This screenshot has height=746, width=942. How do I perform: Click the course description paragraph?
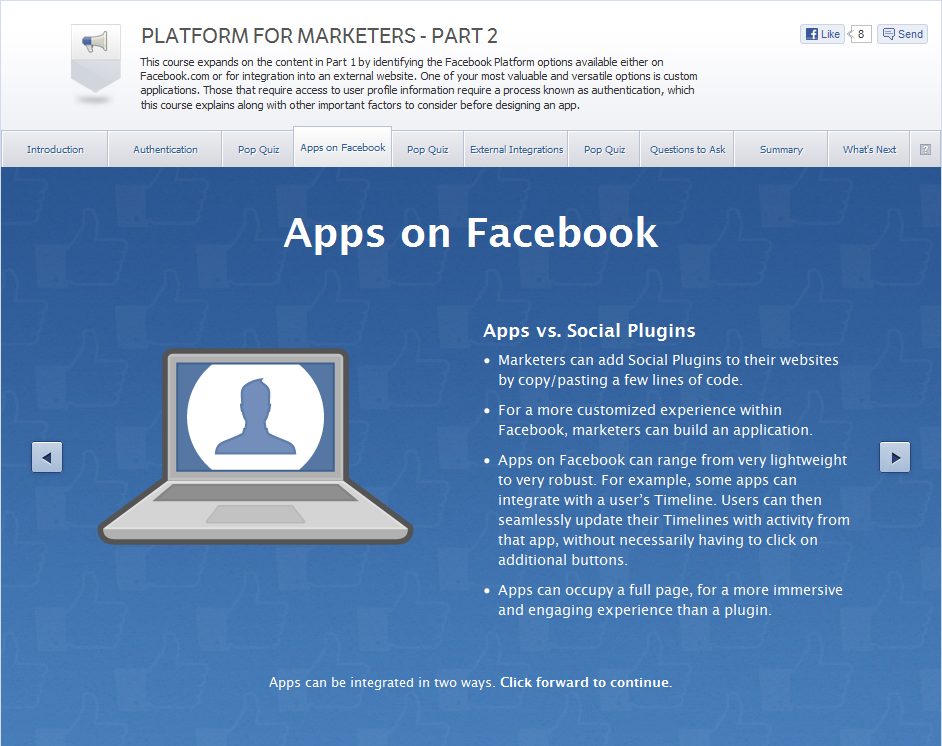click(419, 83)
